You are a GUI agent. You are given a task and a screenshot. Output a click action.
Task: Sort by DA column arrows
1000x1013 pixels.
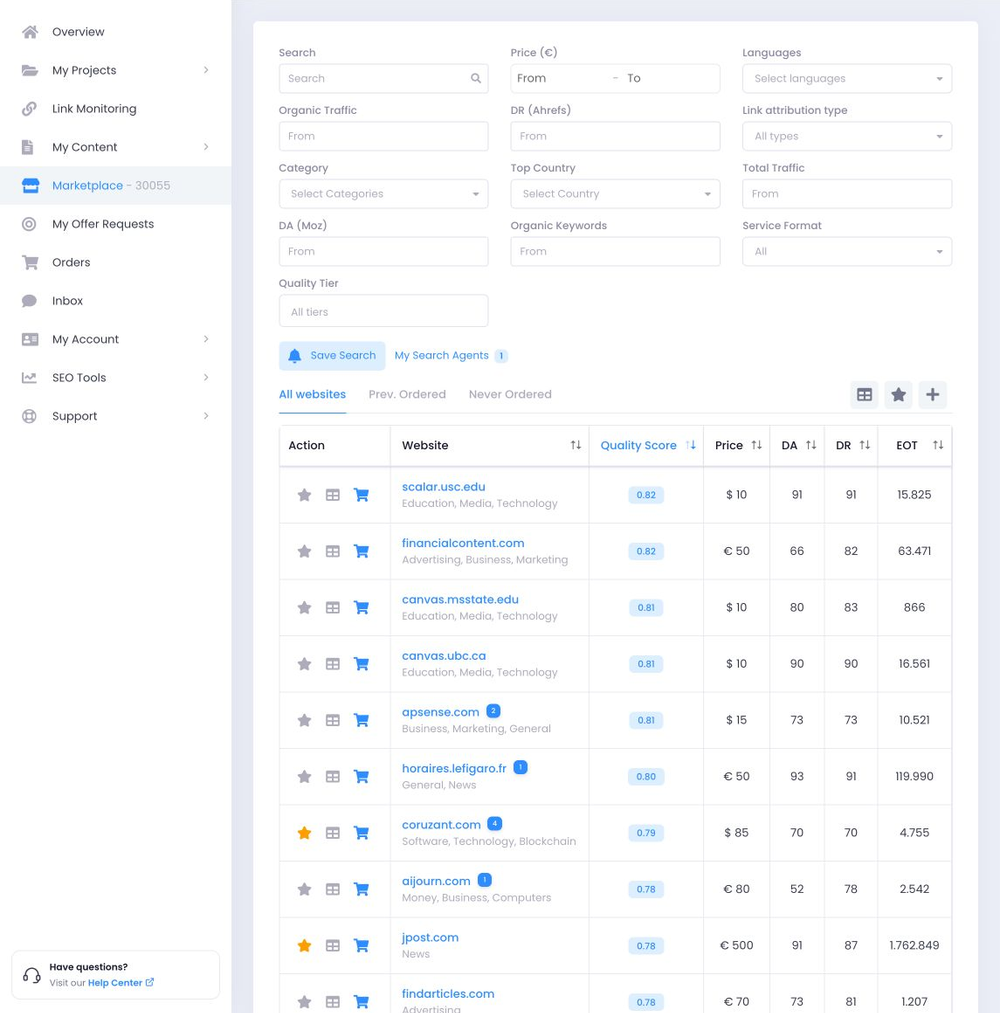pos(811,445)
